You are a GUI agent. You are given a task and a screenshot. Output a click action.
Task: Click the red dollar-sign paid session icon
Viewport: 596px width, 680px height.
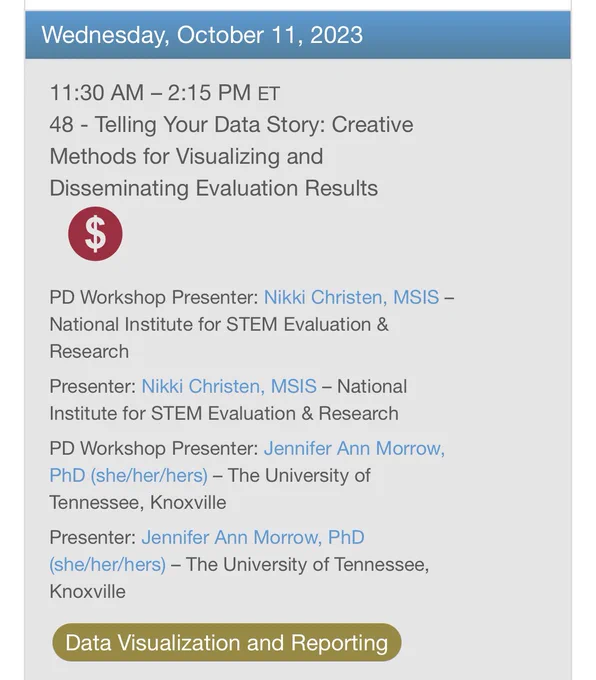coord(95,234)
